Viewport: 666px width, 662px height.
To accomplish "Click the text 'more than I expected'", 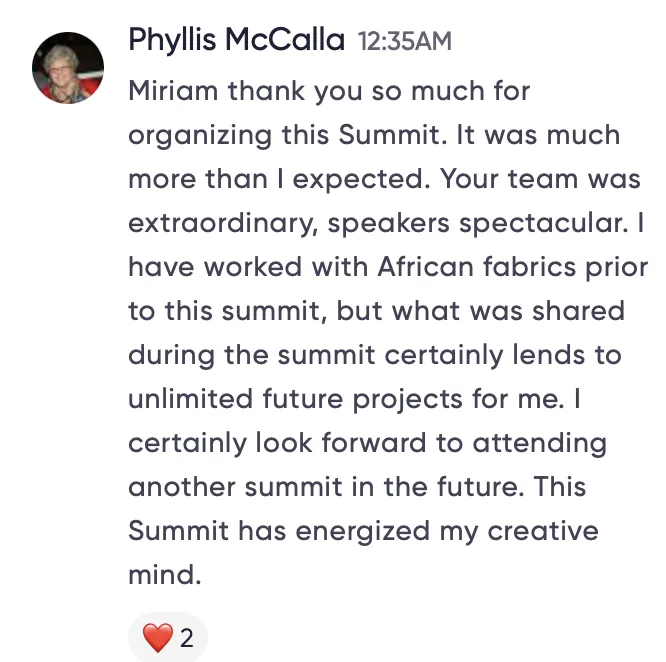I will click(276, 180).
